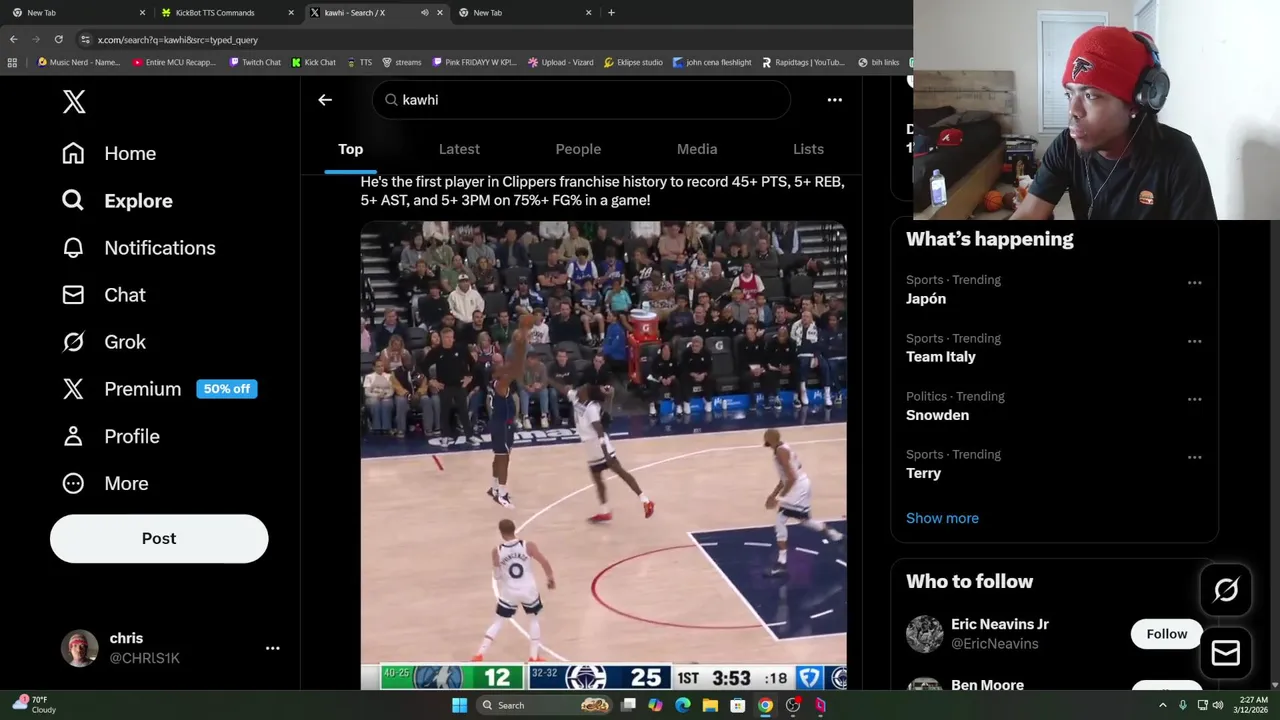Mute audio on kawhi Search tab
This screenshot has width=1280, height=720.
[x=424, y=13]
